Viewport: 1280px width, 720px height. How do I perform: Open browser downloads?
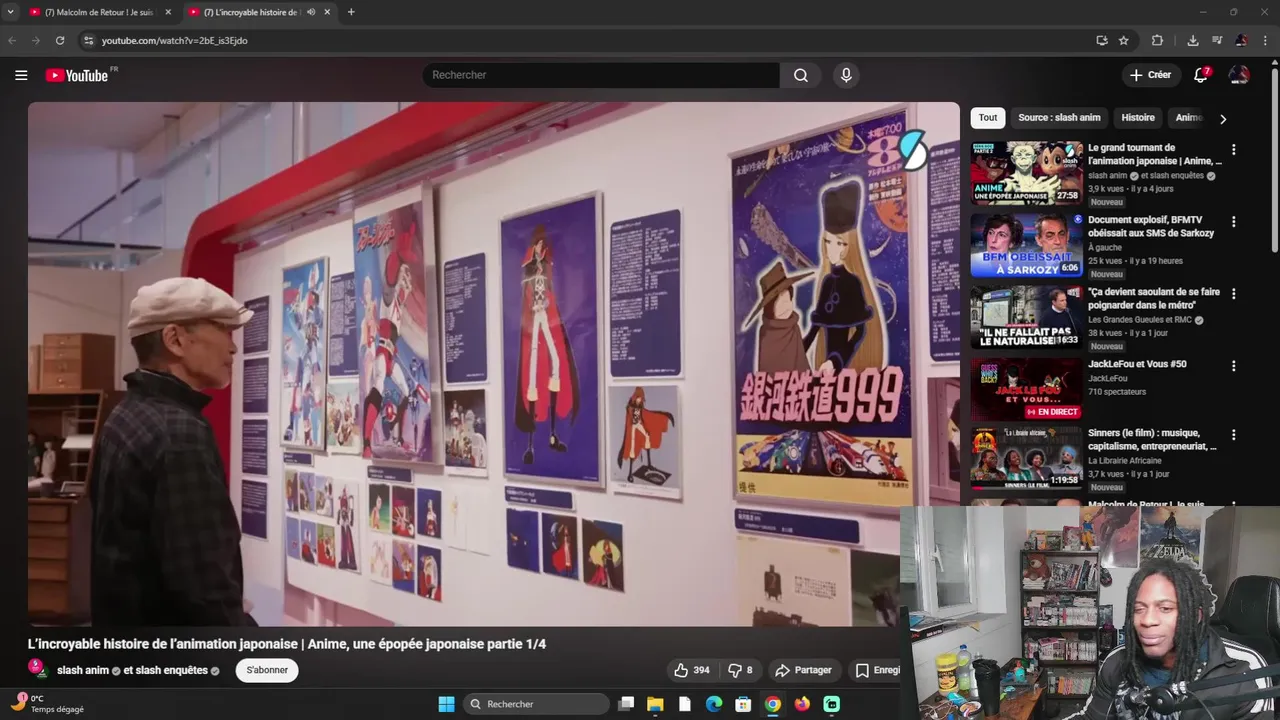pyautogui.click(x=1193, y=41)
